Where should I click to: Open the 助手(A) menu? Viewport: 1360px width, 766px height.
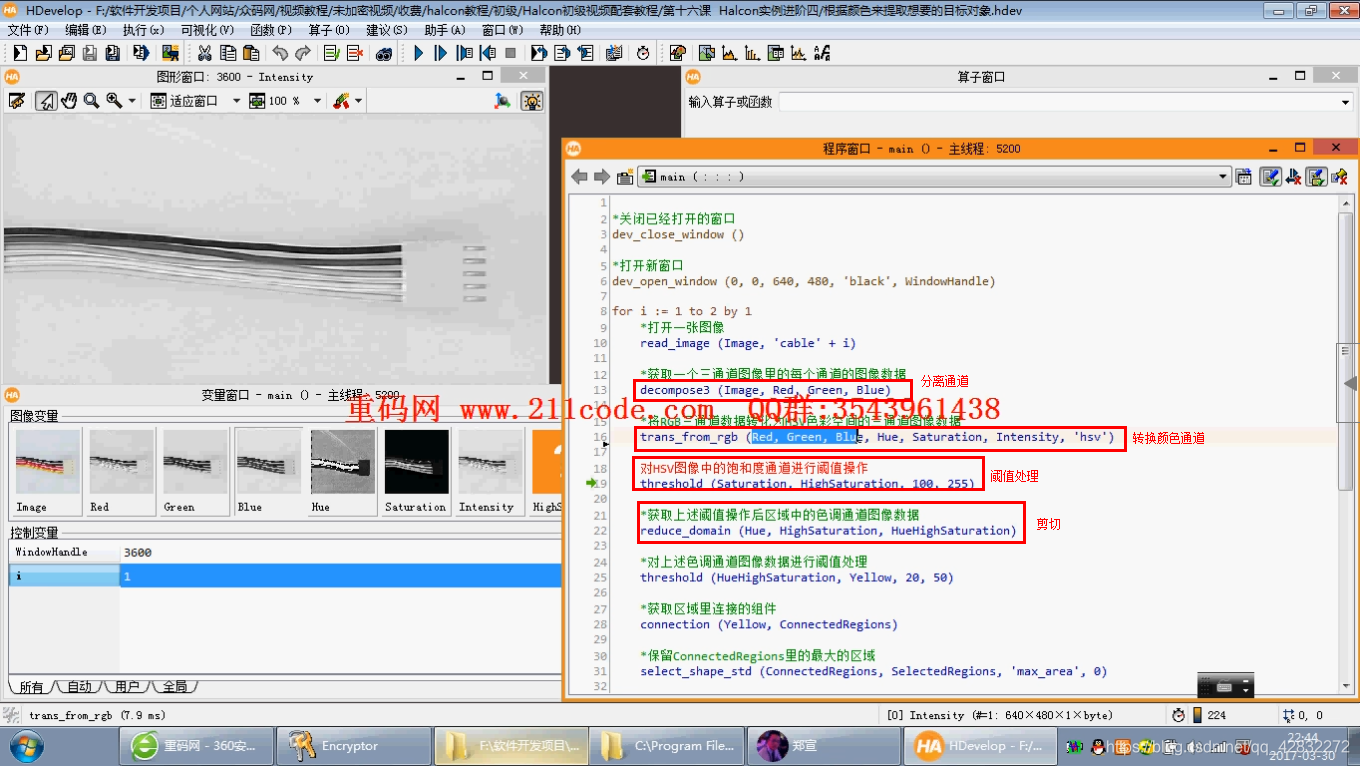[445, 30]
